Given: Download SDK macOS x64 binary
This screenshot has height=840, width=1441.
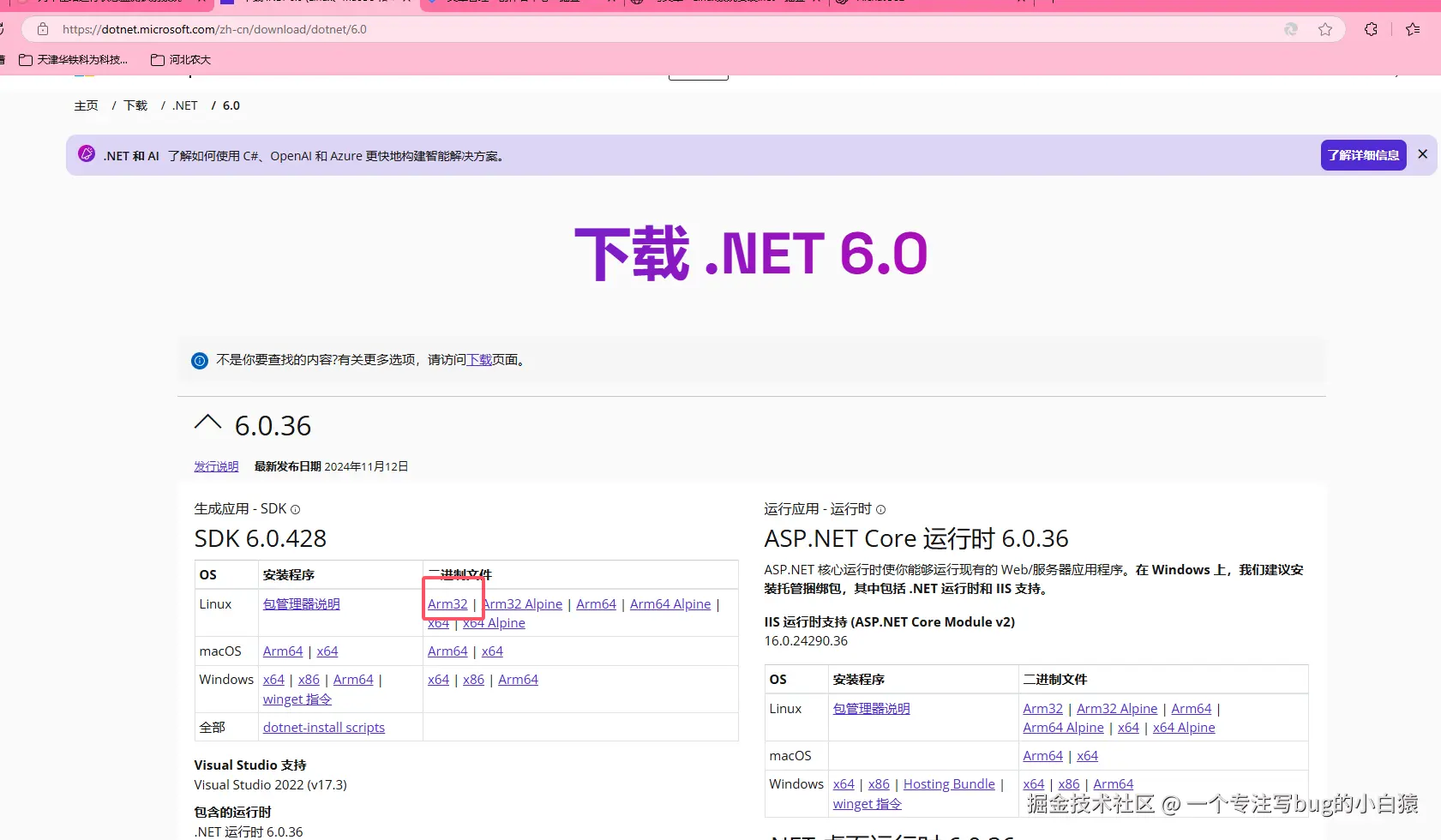Looking at the screenshot, I should click(x=492, y=651).
